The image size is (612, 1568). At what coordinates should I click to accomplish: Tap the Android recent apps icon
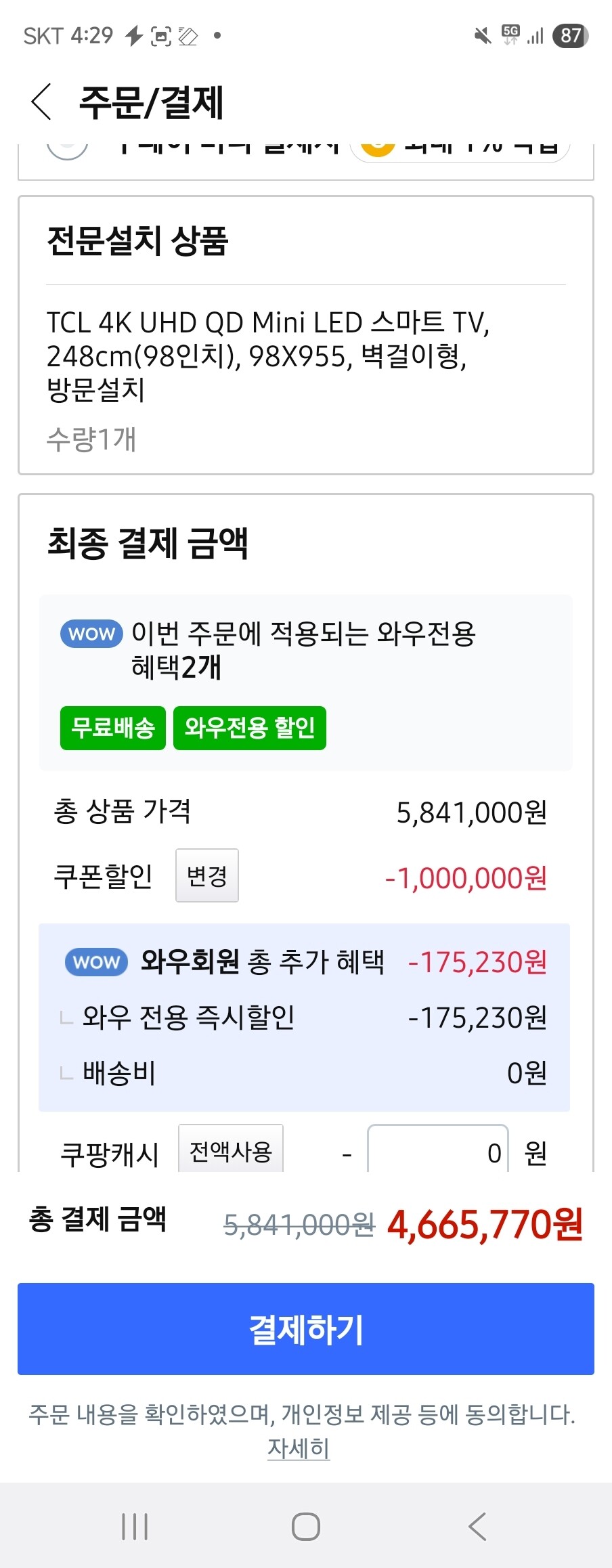(135, 1526)
